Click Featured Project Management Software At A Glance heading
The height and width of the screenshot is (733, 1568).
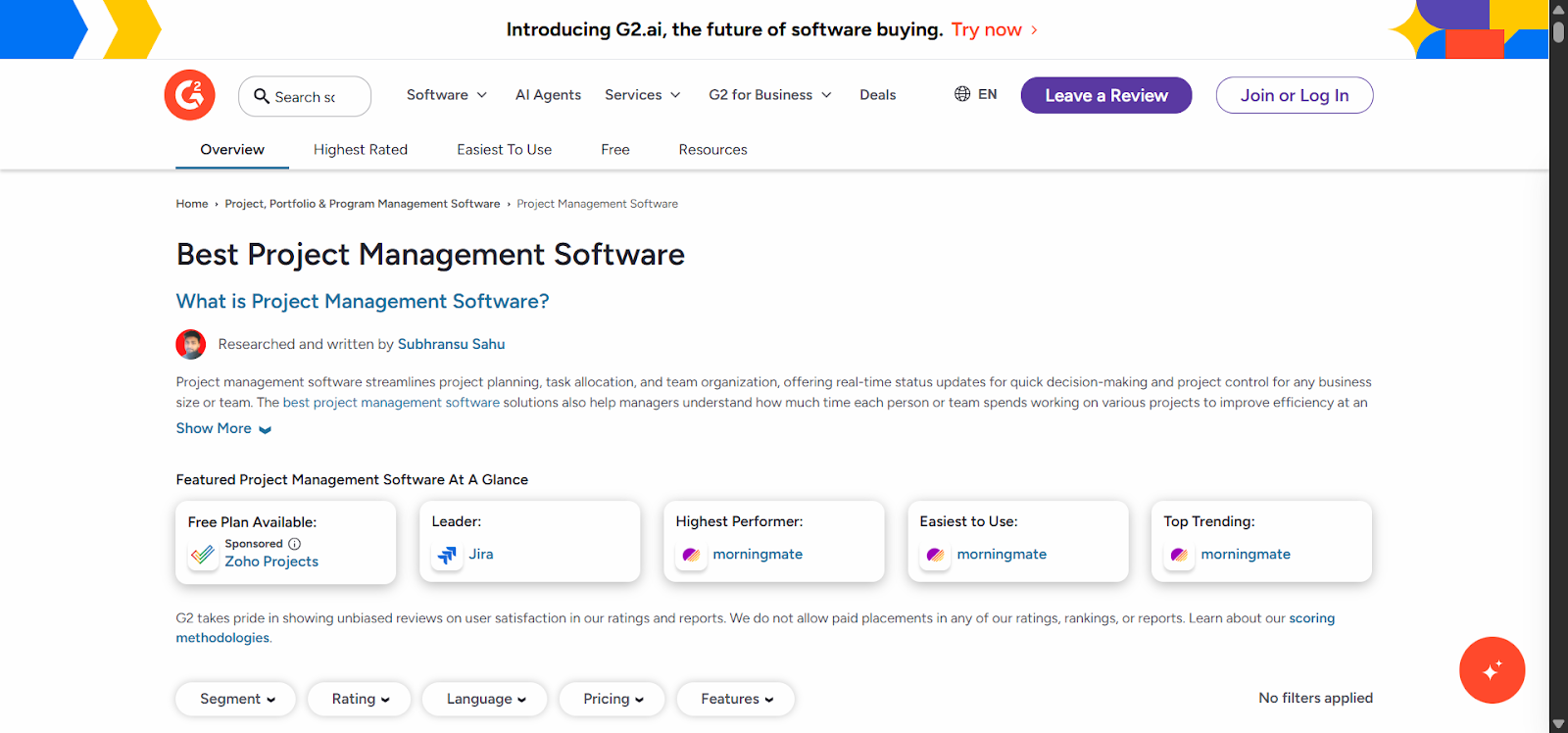click(352, 479)
